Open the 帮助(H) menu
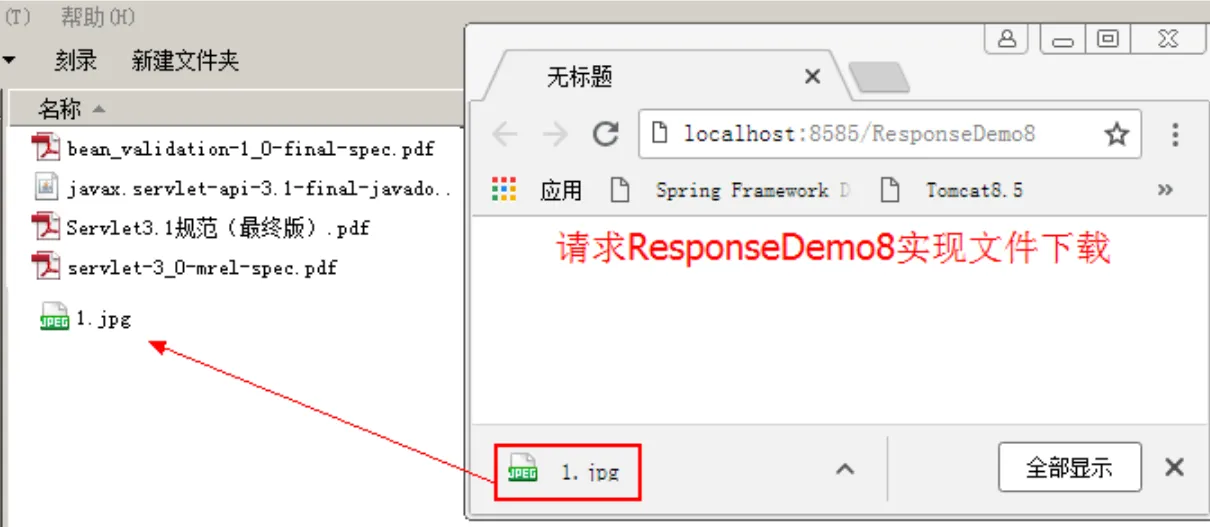Viewport: 1210px width, 527px height. 97,17
